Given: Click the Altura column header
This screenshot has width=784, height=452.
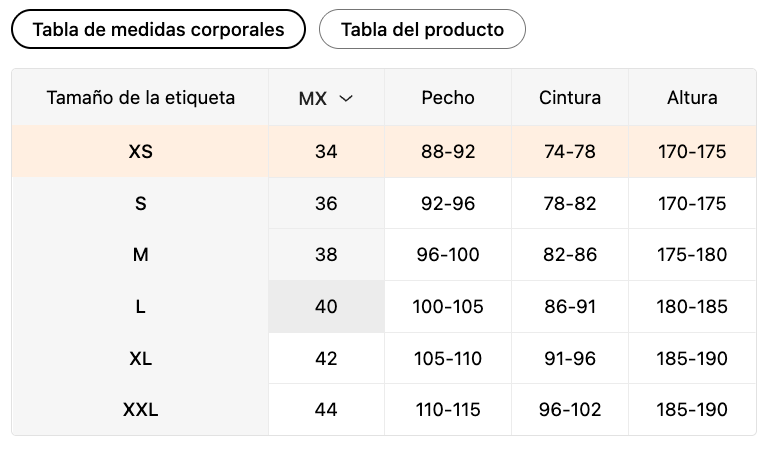Looking at the screenshot, I should 692,98.
